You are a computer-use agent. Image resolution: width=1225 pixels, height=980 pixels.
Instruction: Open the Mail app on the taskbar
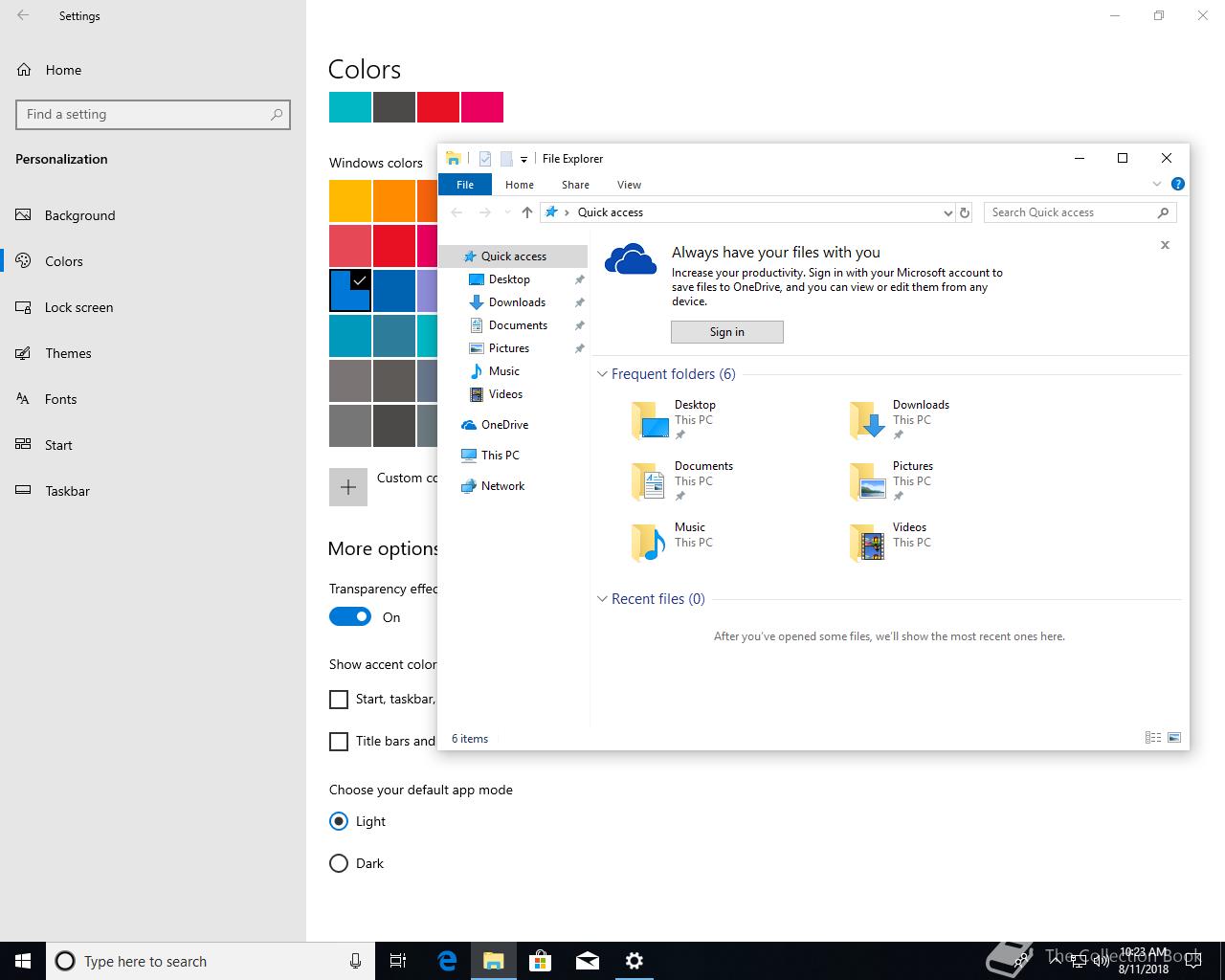tap(588, 961)
